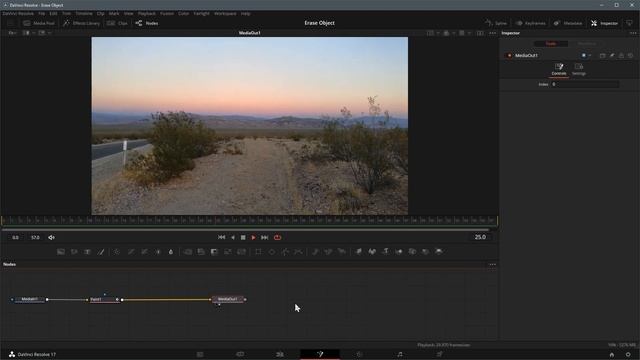Add a Polygon mask node
The height and width of the screenshot is (360, 640).
[x=285, y=252]
